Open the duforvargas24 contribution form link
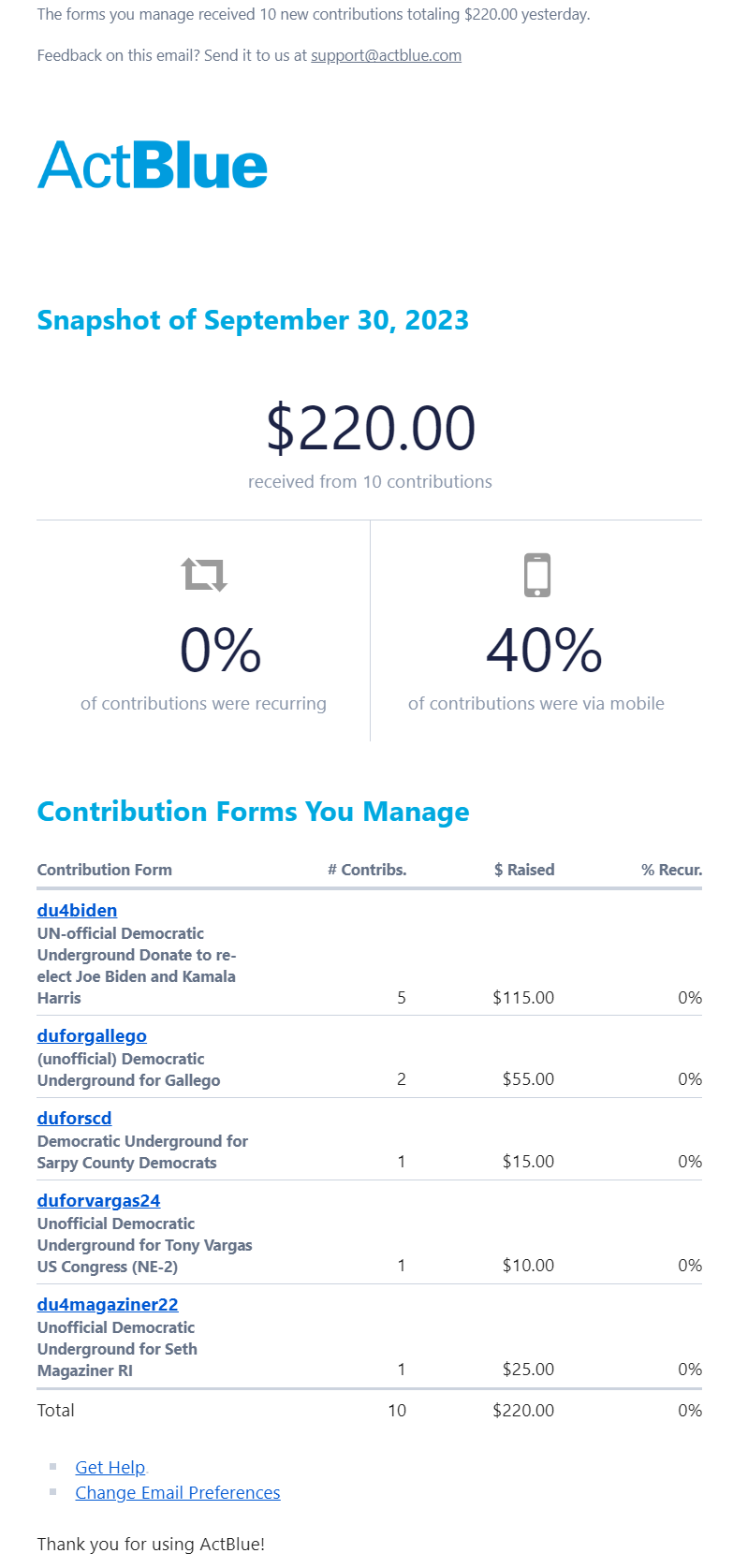 pyautogui.click(x=98, y=1200)
